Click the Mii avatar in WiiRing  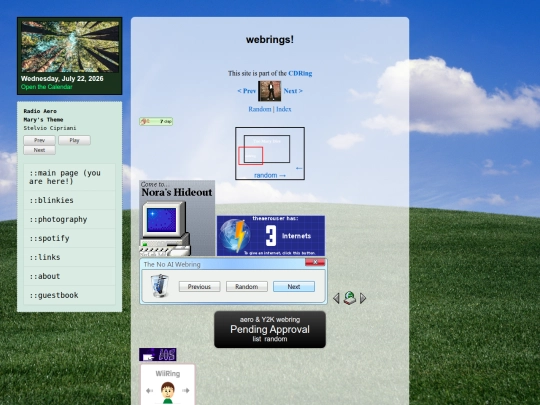(168, 393)
